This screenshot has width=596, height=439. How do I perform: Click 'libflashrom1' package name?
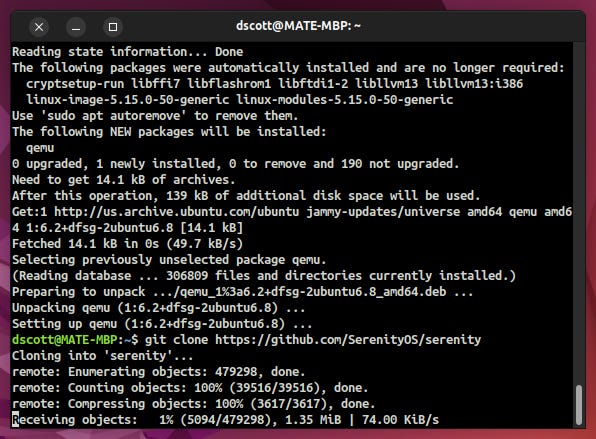pos(229,84)
